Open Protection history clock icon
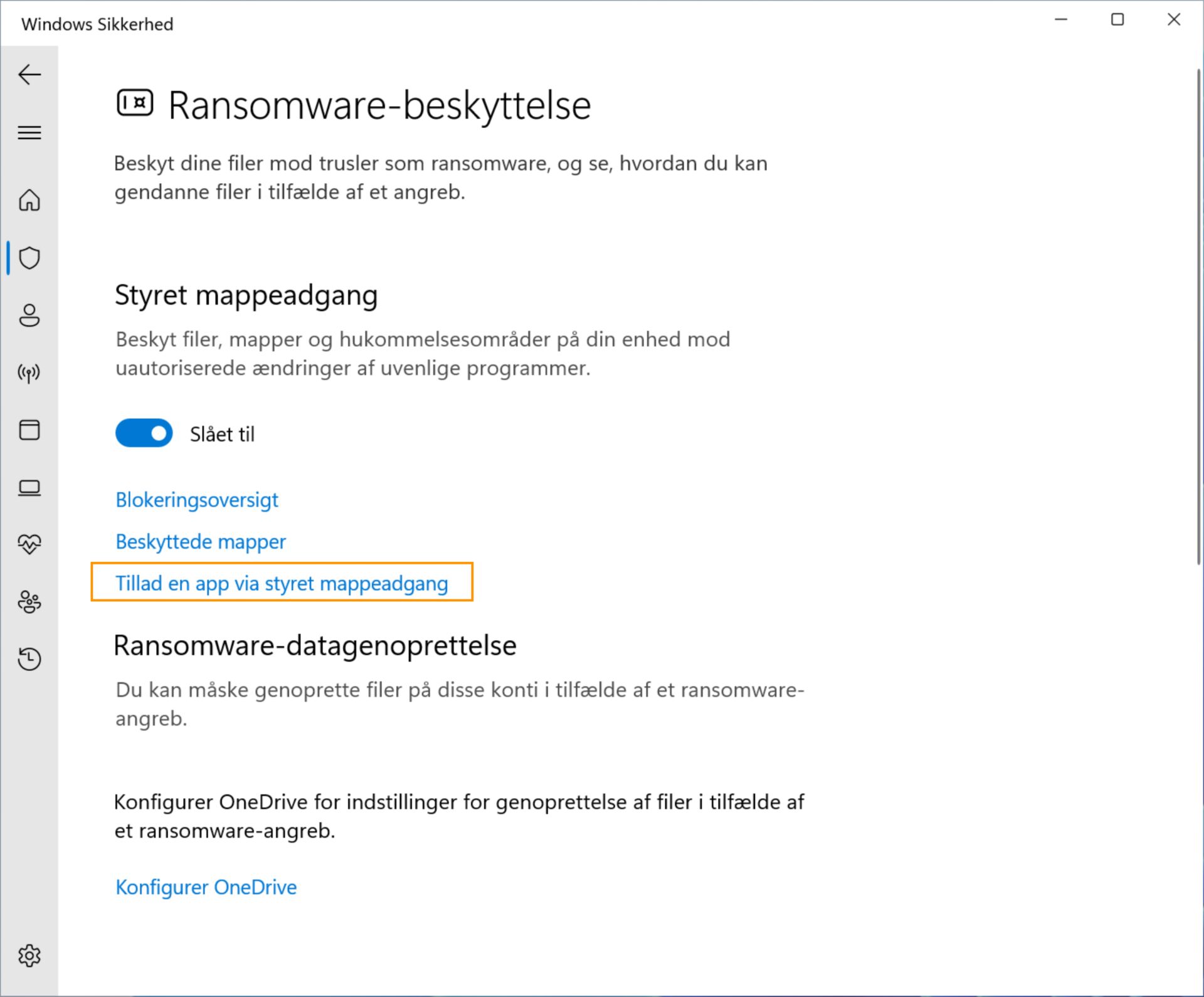Screen dimensions: 1204x997 [x=29, y=659]
